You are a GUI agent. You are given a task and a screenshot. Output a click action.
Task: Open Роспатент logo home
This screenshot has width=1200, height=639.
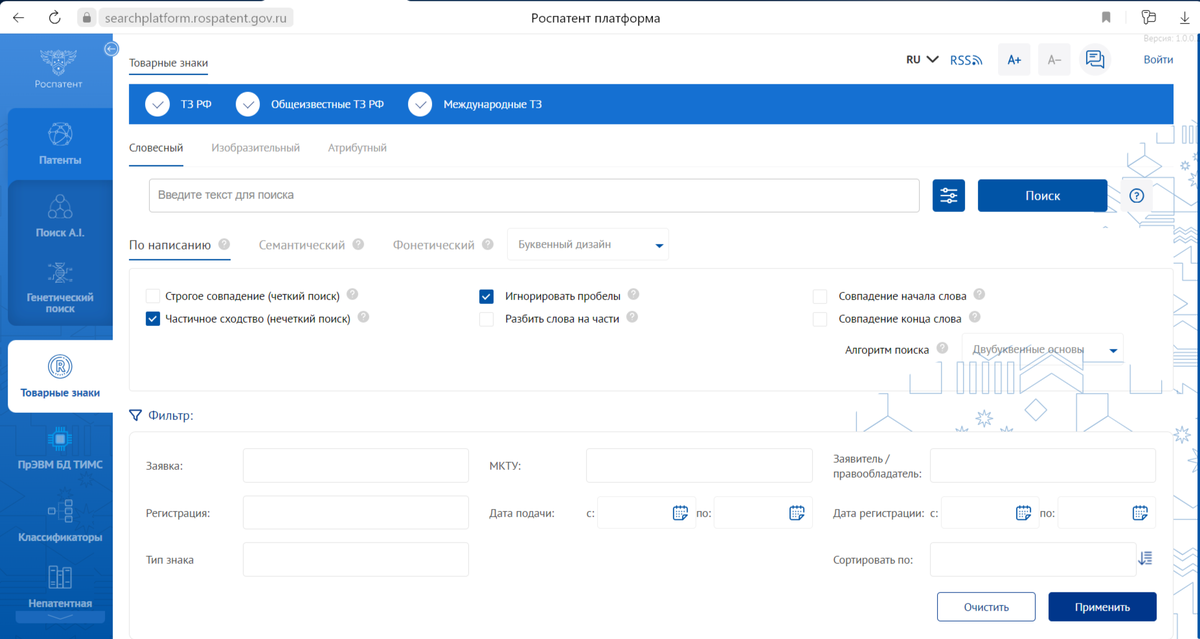58,70
